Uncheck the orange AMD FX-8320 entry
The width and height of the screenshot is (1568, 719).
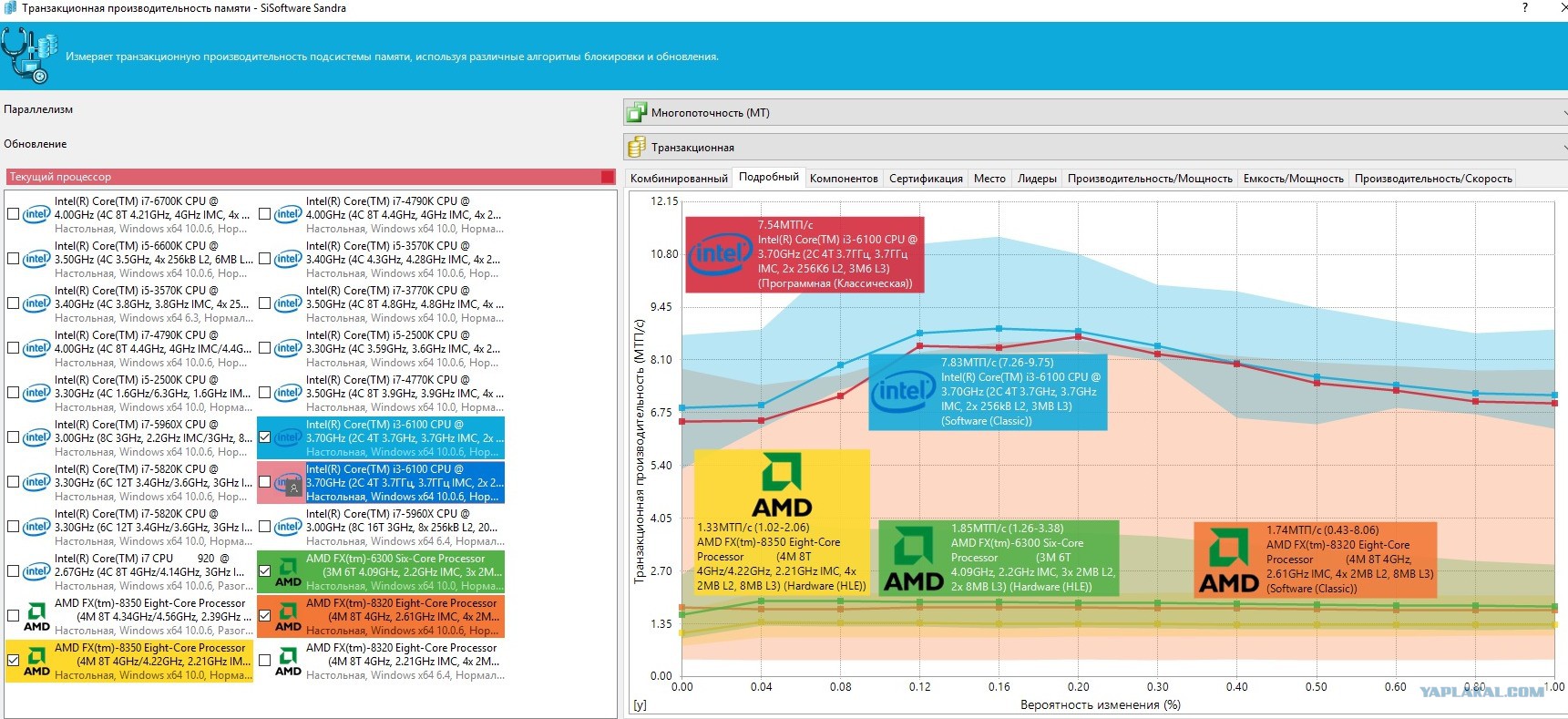click(264, 616)
